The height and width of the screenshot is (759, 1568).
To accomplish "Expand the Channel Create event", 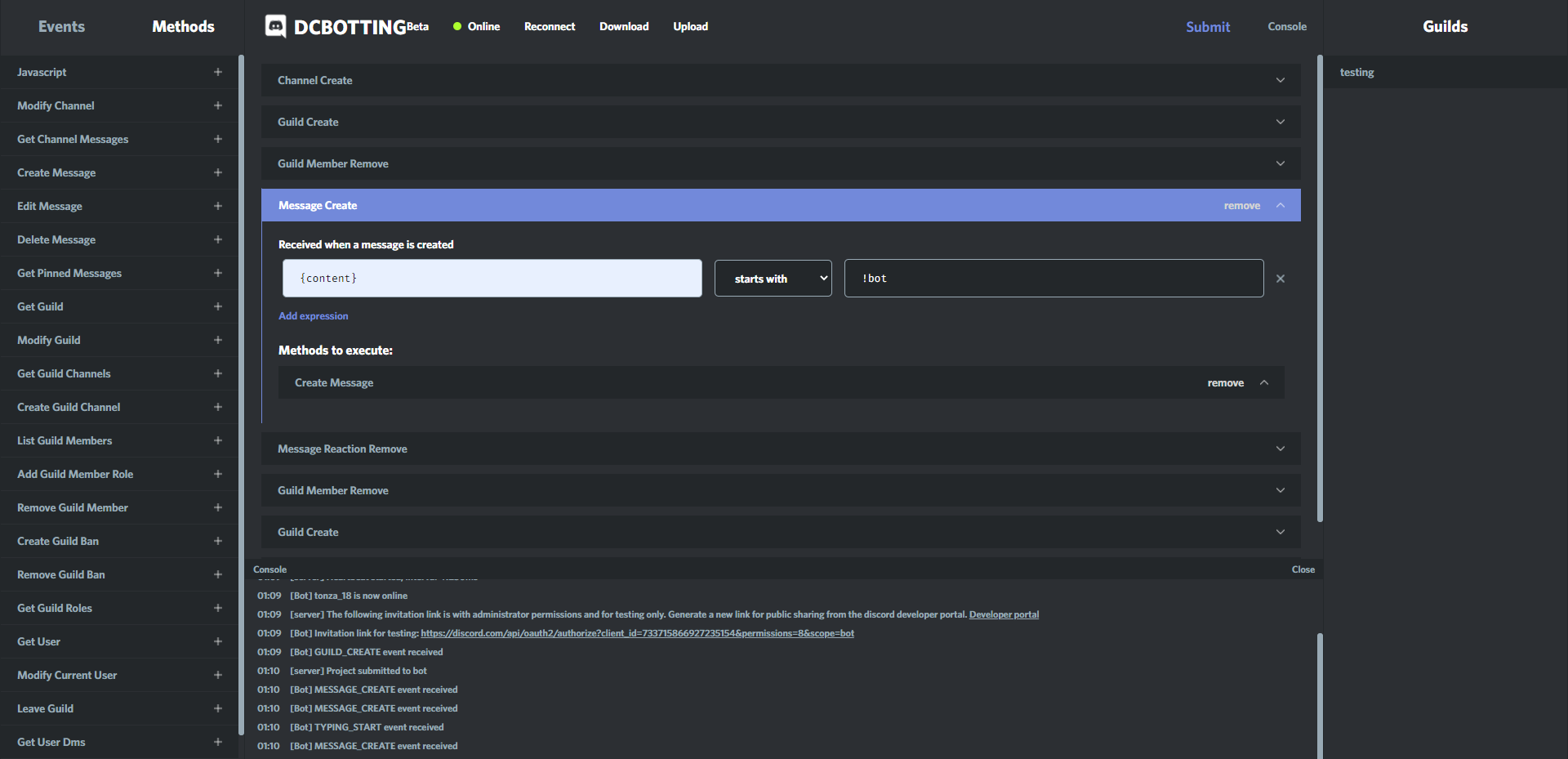I will [x=1281, y=80].
